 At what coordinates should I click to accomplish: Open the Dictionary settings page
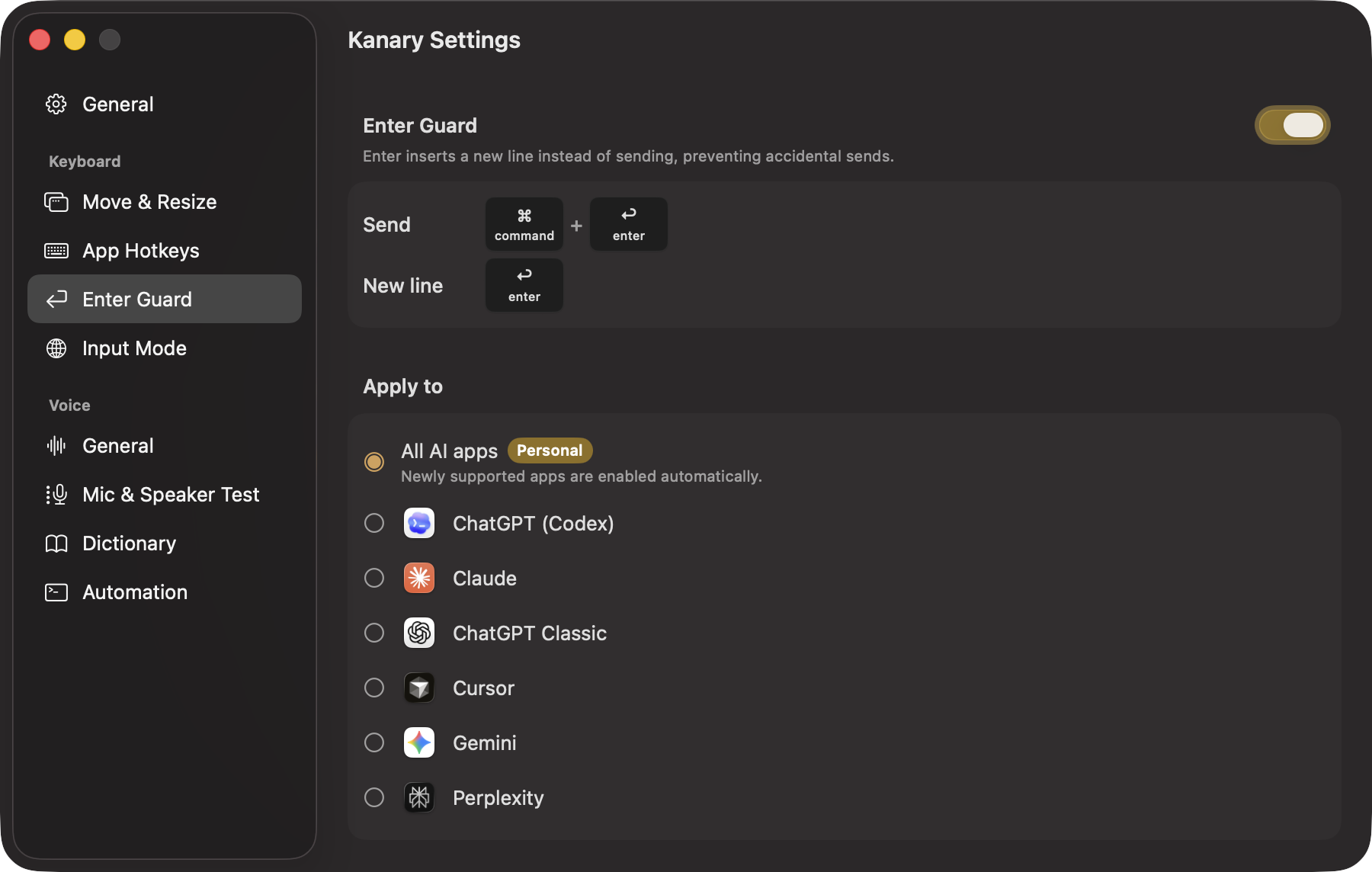pyautogui.click(x=165, y=543)
